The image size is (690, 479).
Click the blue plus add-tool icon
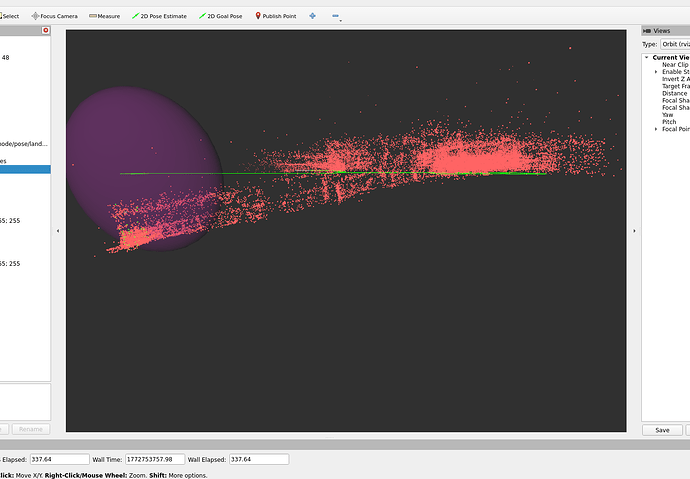(x=312, y=16)
